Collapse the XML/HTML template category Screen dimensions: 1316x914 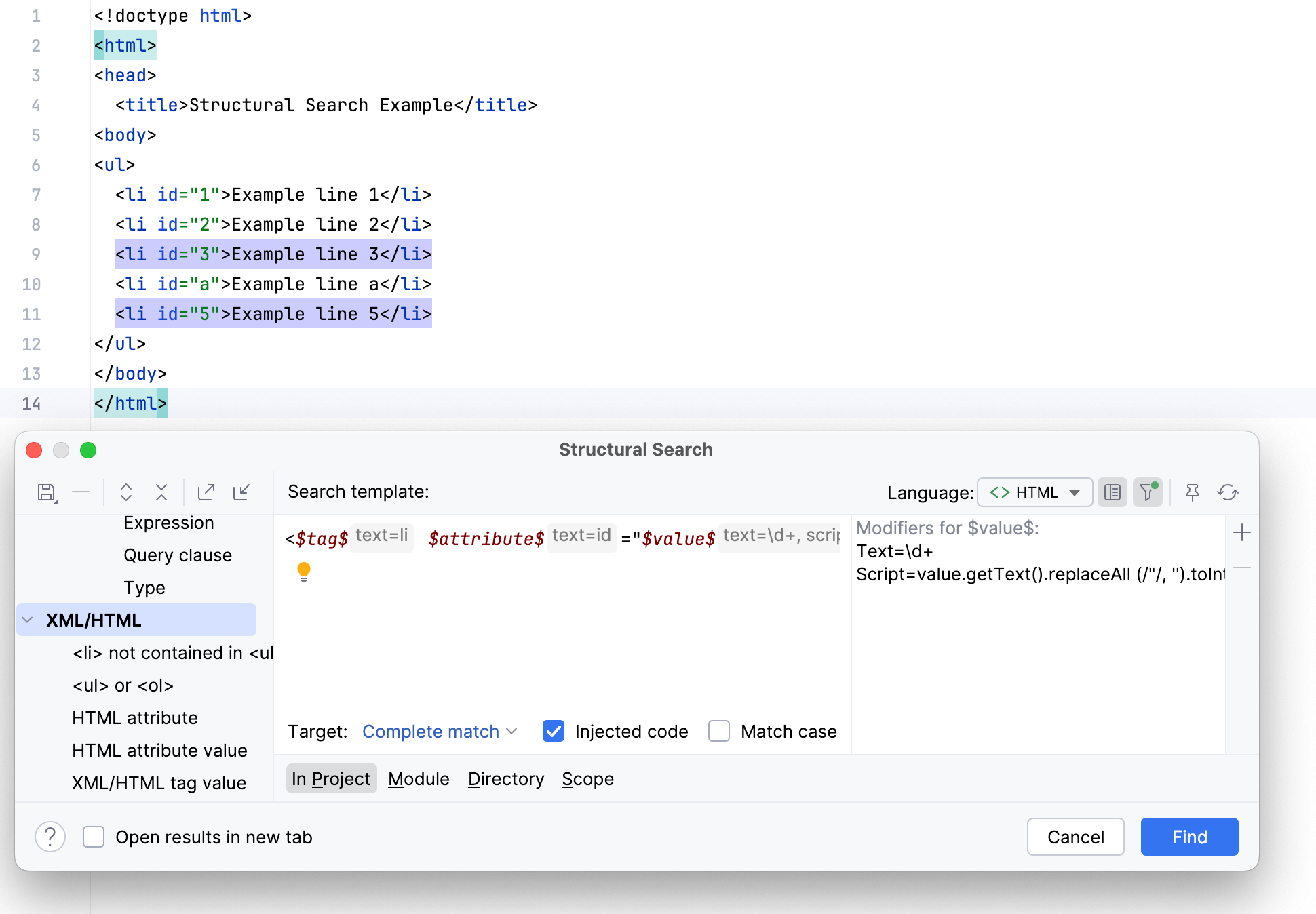27,619
